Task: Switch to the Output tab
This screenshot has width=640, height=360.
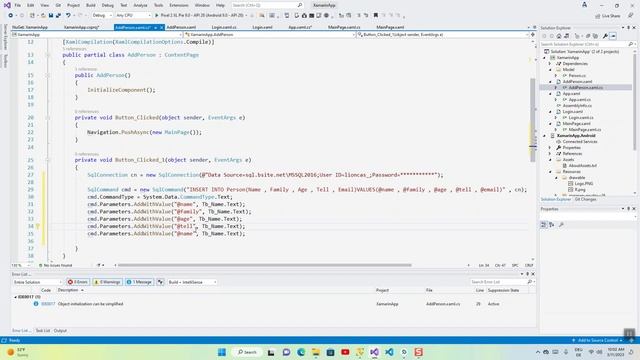Action: tap(60, 331)
